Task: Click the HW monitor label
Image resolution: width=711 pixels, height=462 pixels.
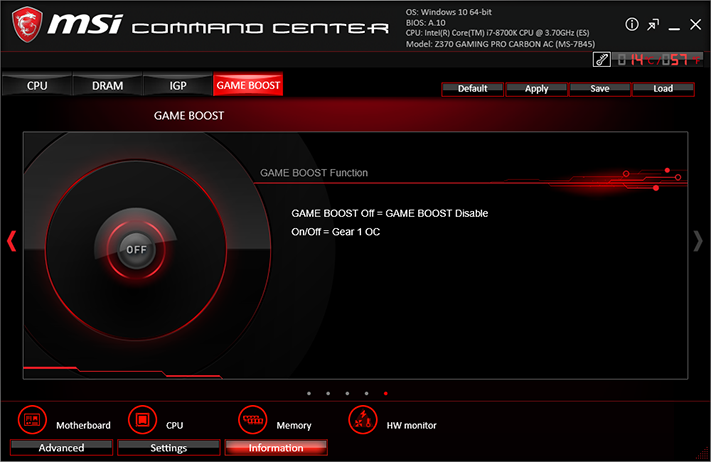Action: point(411,425)
